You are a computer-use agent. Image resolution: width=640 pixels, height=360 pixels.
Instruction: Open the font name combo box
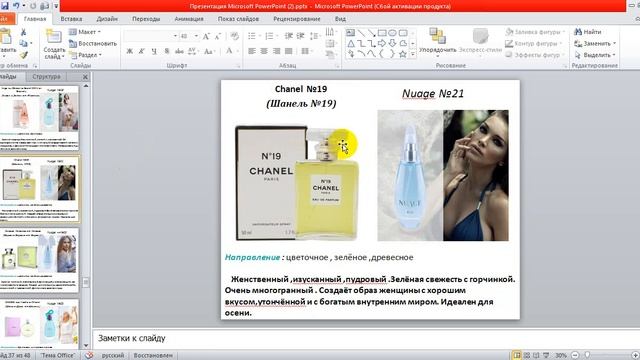(151, 36)
